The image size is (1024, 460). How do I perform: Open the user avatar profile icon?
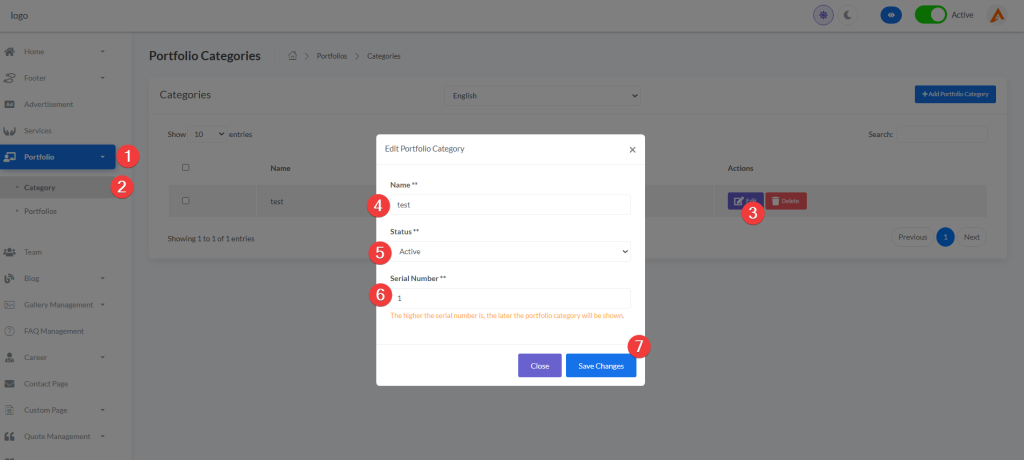pyautogui.click(x=997, y=15)
